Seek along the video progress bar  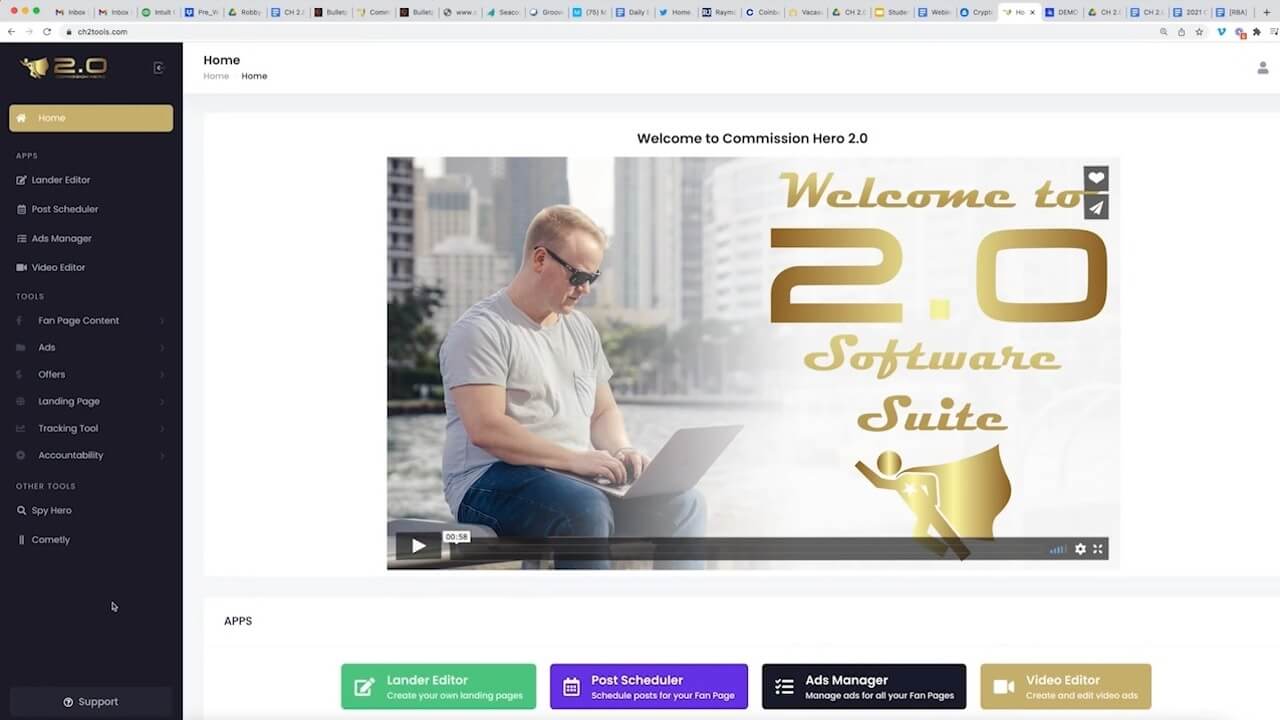coord(744,549)
